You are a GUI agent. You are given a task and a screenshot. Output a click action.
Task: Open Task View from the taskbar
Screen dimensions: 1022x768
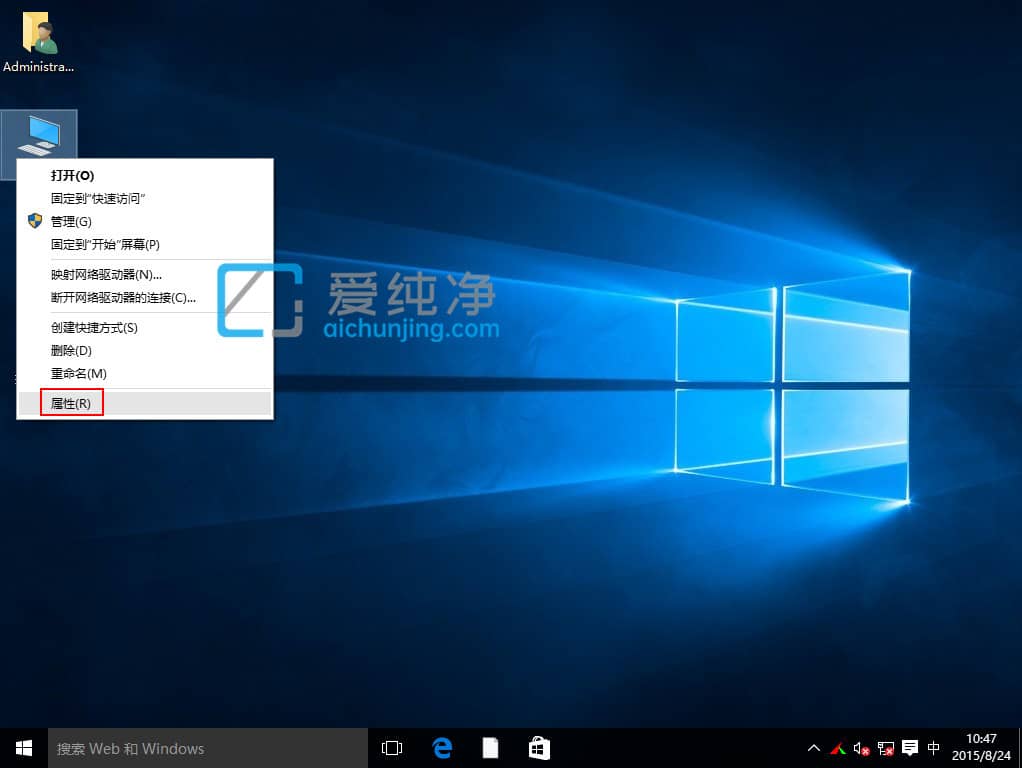[x=391, y=747]
